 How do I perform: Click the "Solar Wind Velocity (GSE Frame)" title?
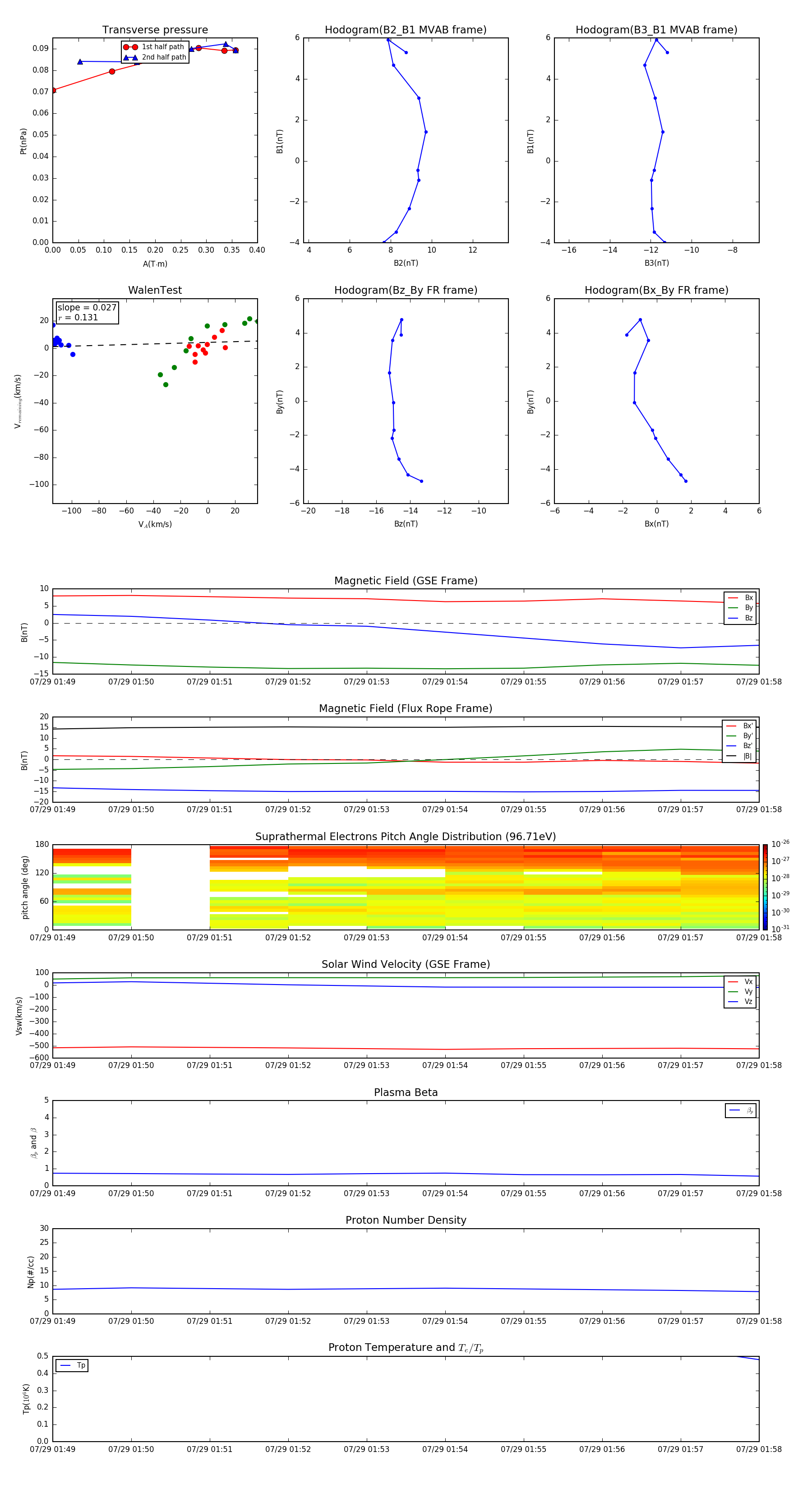(x=406, y=964)
